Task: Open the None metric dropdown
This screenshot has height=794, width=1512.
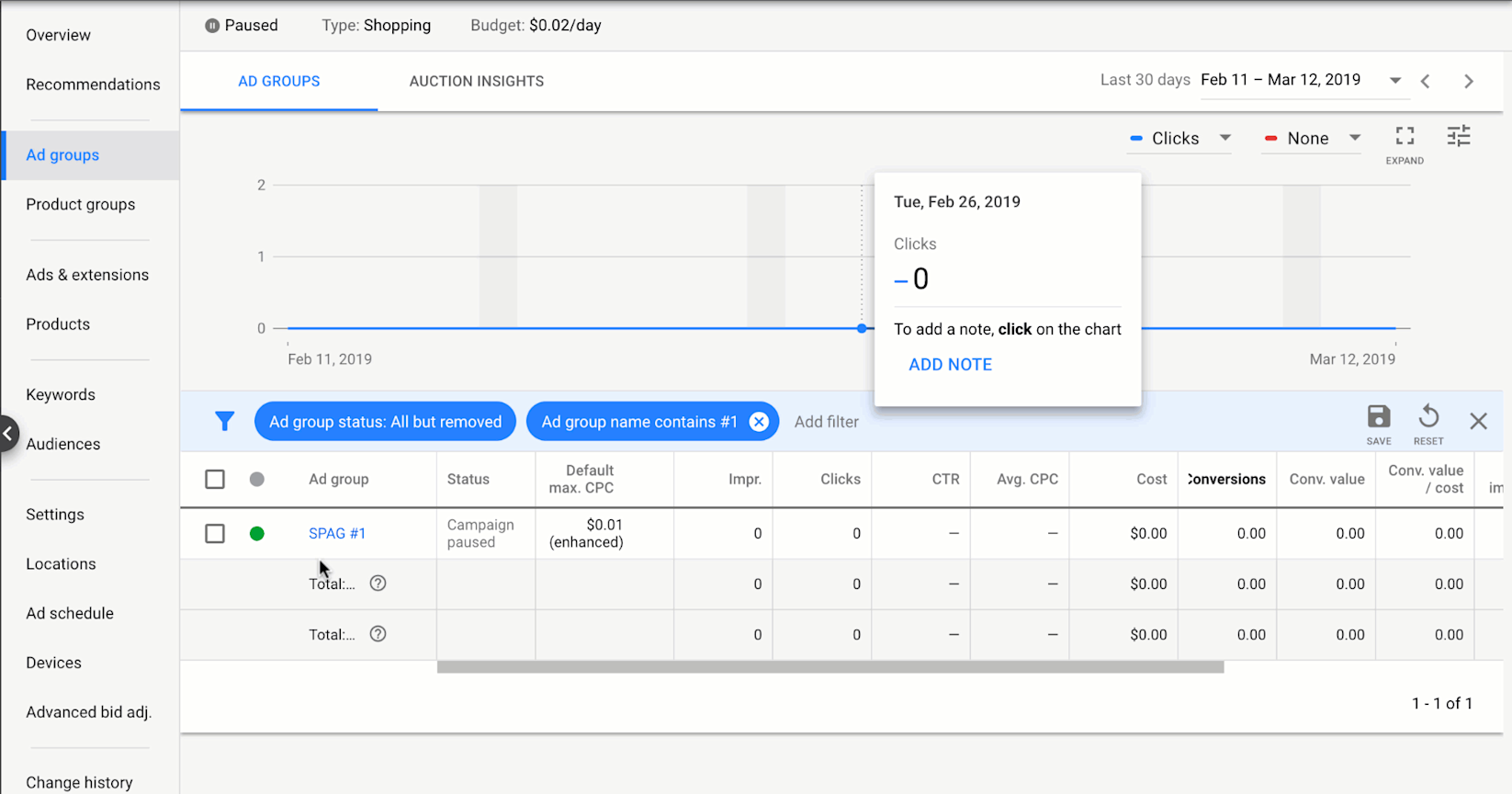Action: tap(1312, 139)
